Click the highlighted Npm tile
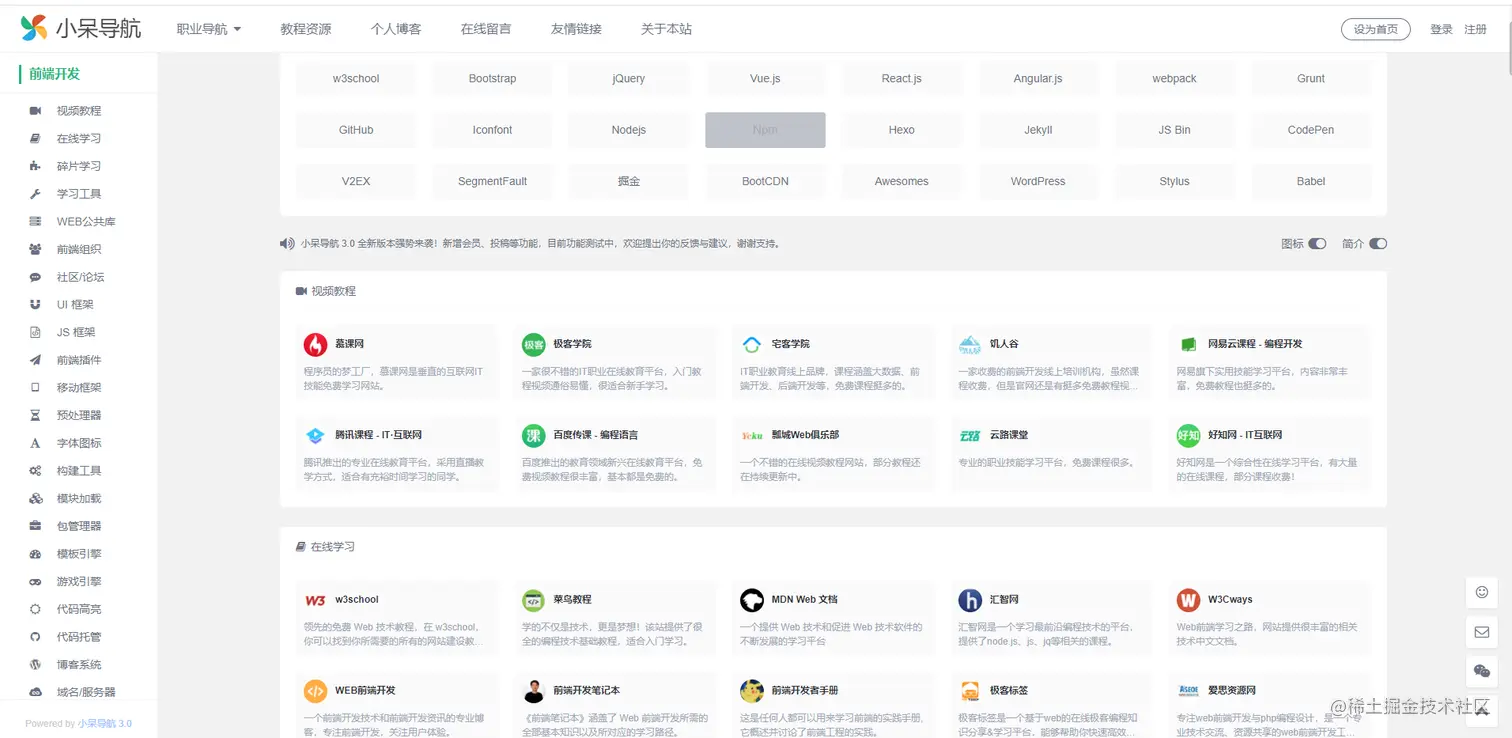 coord(765,130)
